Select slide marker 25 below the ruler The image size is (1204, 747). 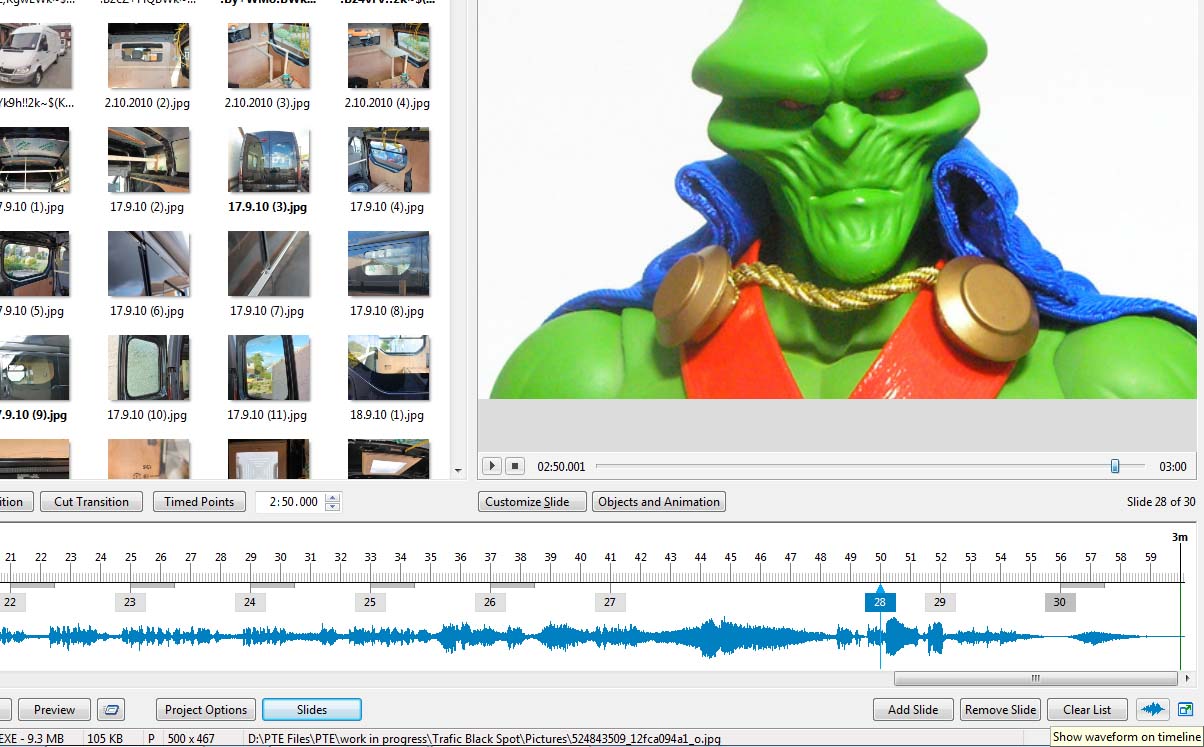tap(370, 602)
